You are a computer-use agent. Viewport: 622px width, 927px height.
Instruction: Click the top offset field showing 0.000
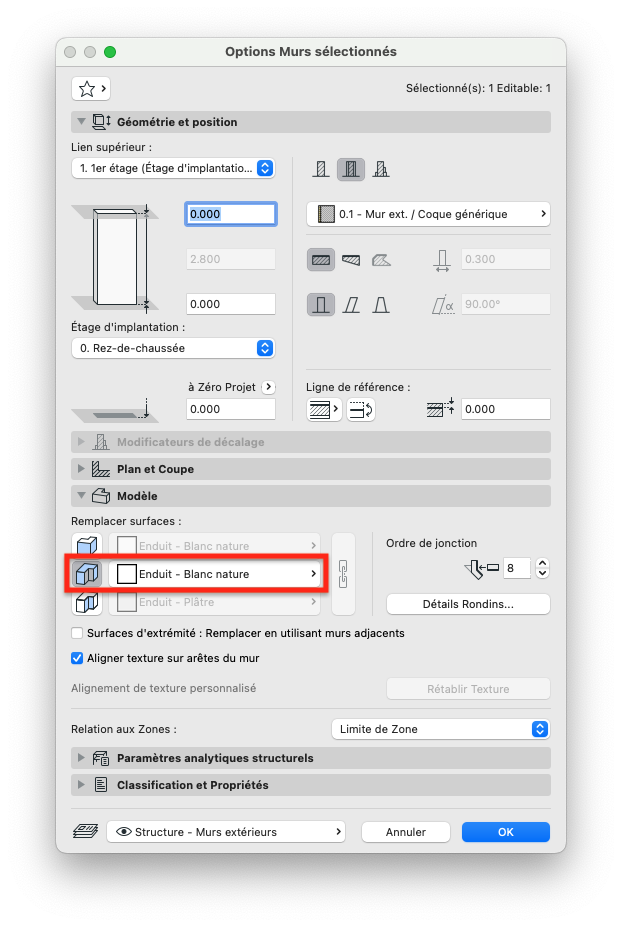click(231, 214)
